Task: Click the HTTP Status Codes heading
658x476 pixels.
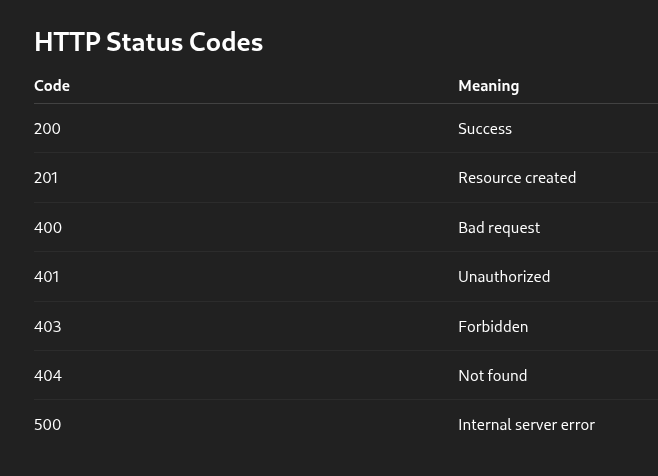Action: [x=149, y=42]
